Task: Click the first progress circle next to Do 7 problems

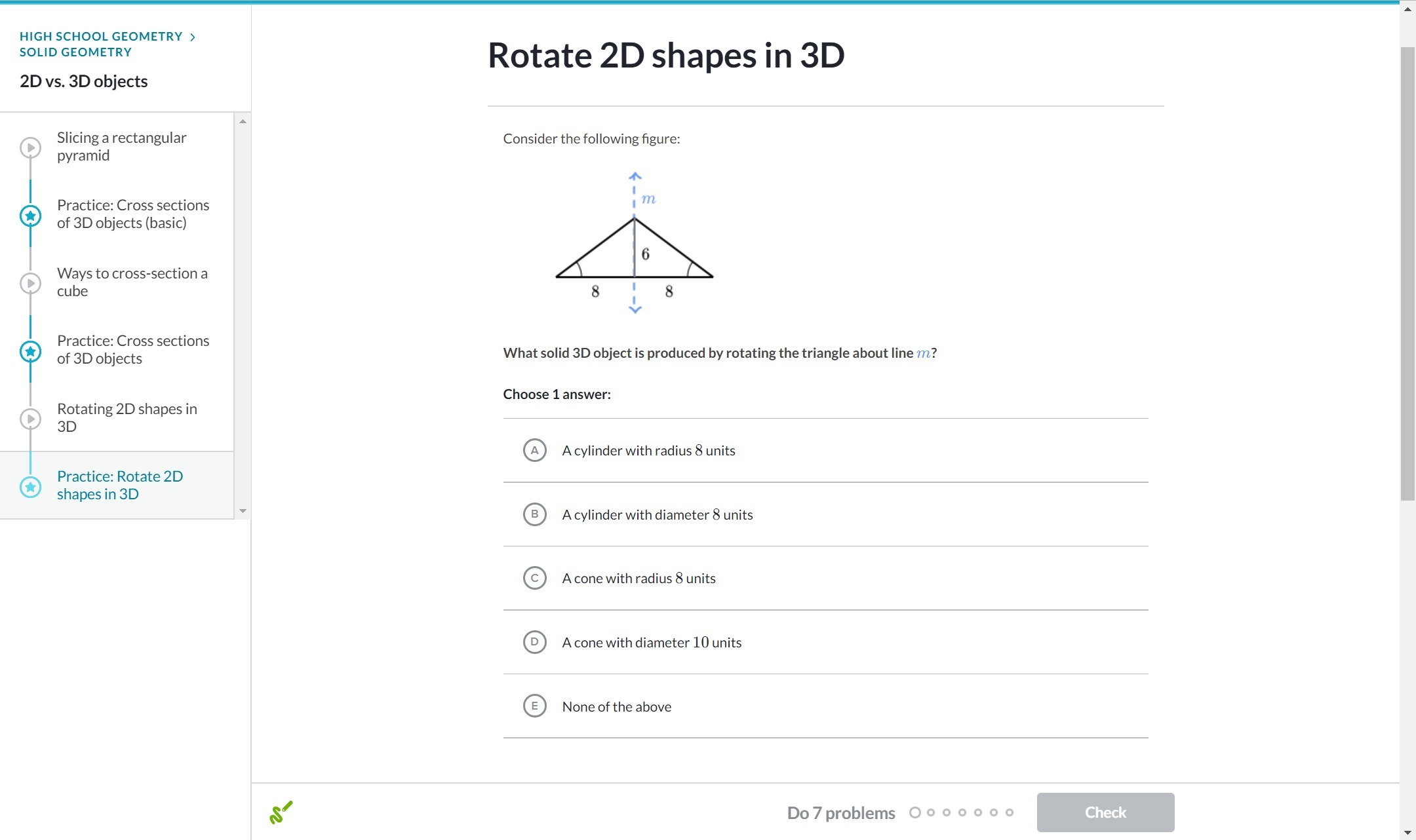Action: click(915, 812)
